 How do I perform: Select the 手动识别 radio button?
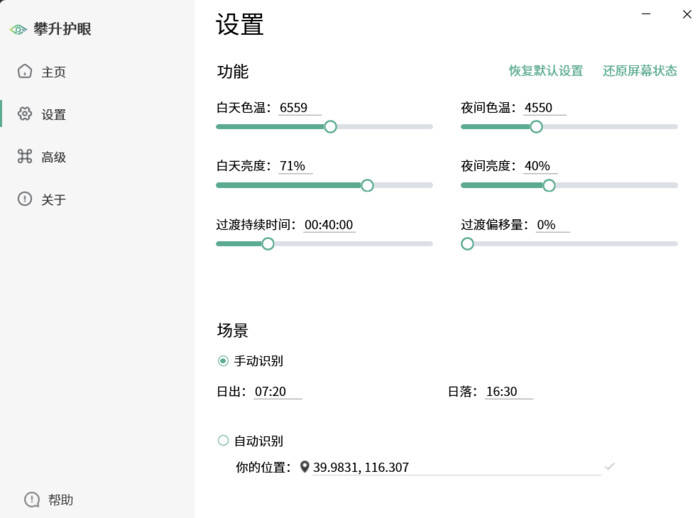tap(223, 361)
